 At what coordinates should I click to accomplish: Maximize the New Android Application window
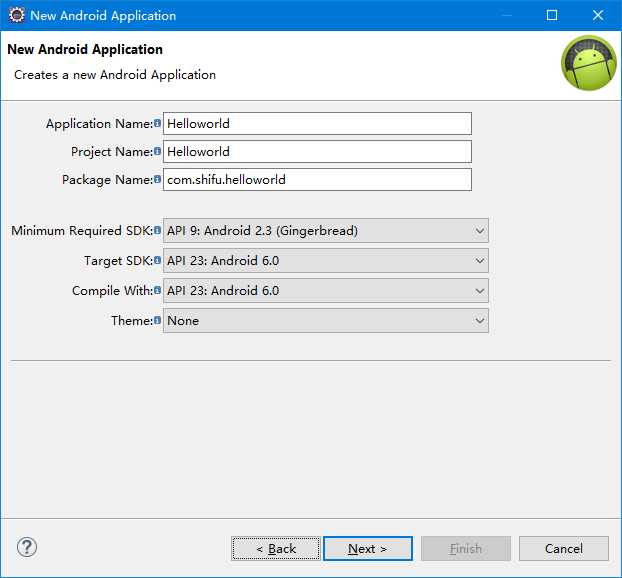[x=552, y=15]
